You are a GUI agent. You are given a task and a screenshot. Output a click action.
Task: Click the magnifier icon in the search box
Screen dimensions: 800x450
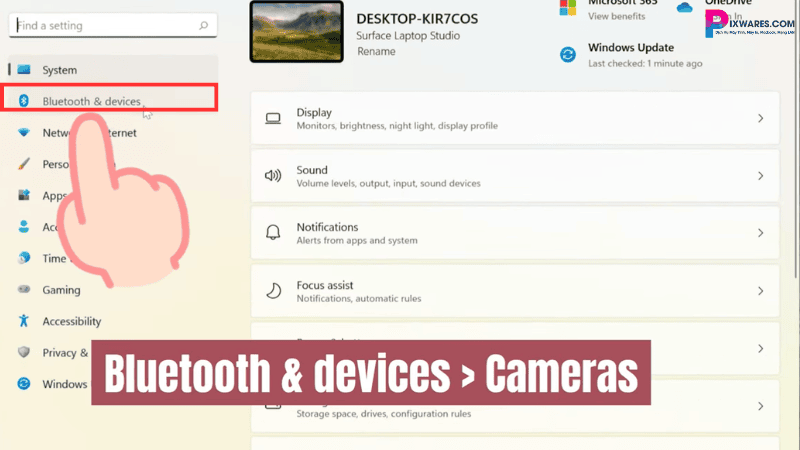(x=203, y=25)
